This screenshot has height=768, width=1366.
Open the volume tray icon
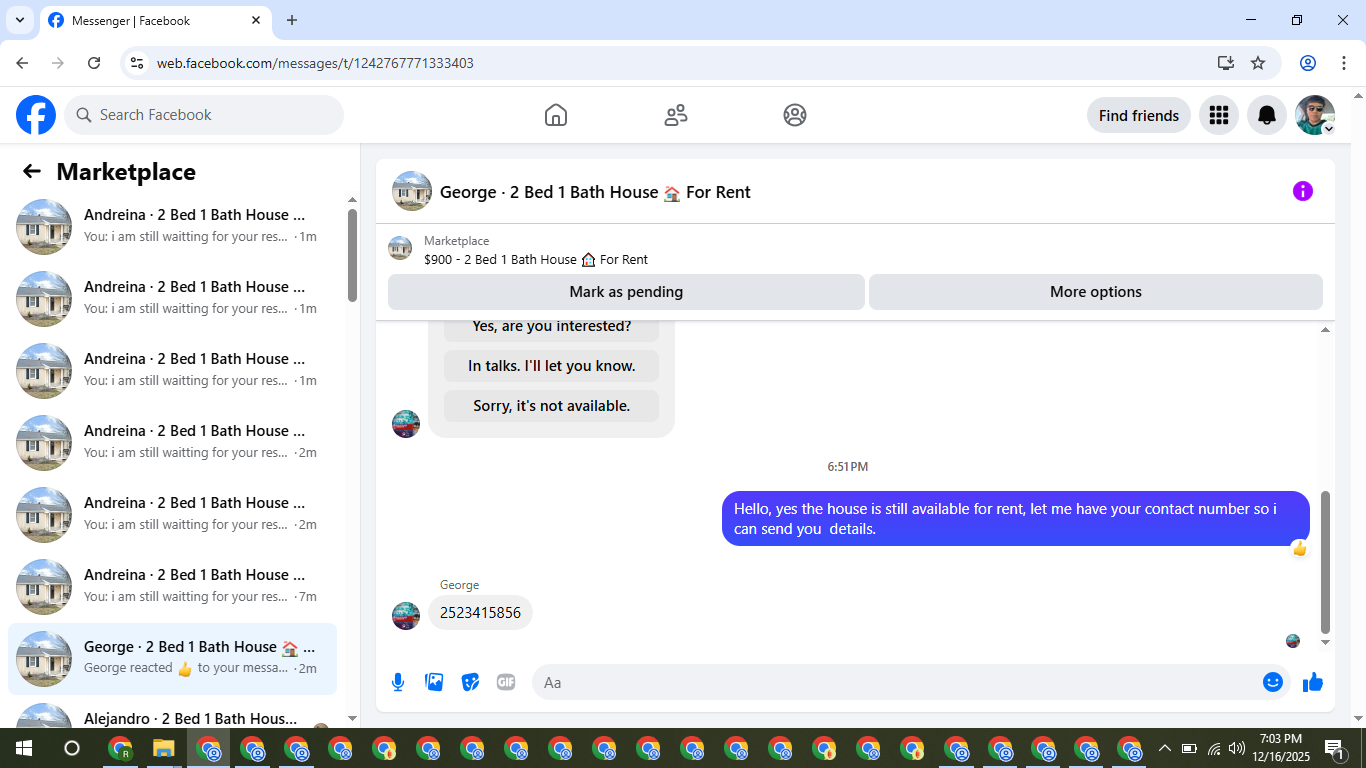tap(1237, 748)
